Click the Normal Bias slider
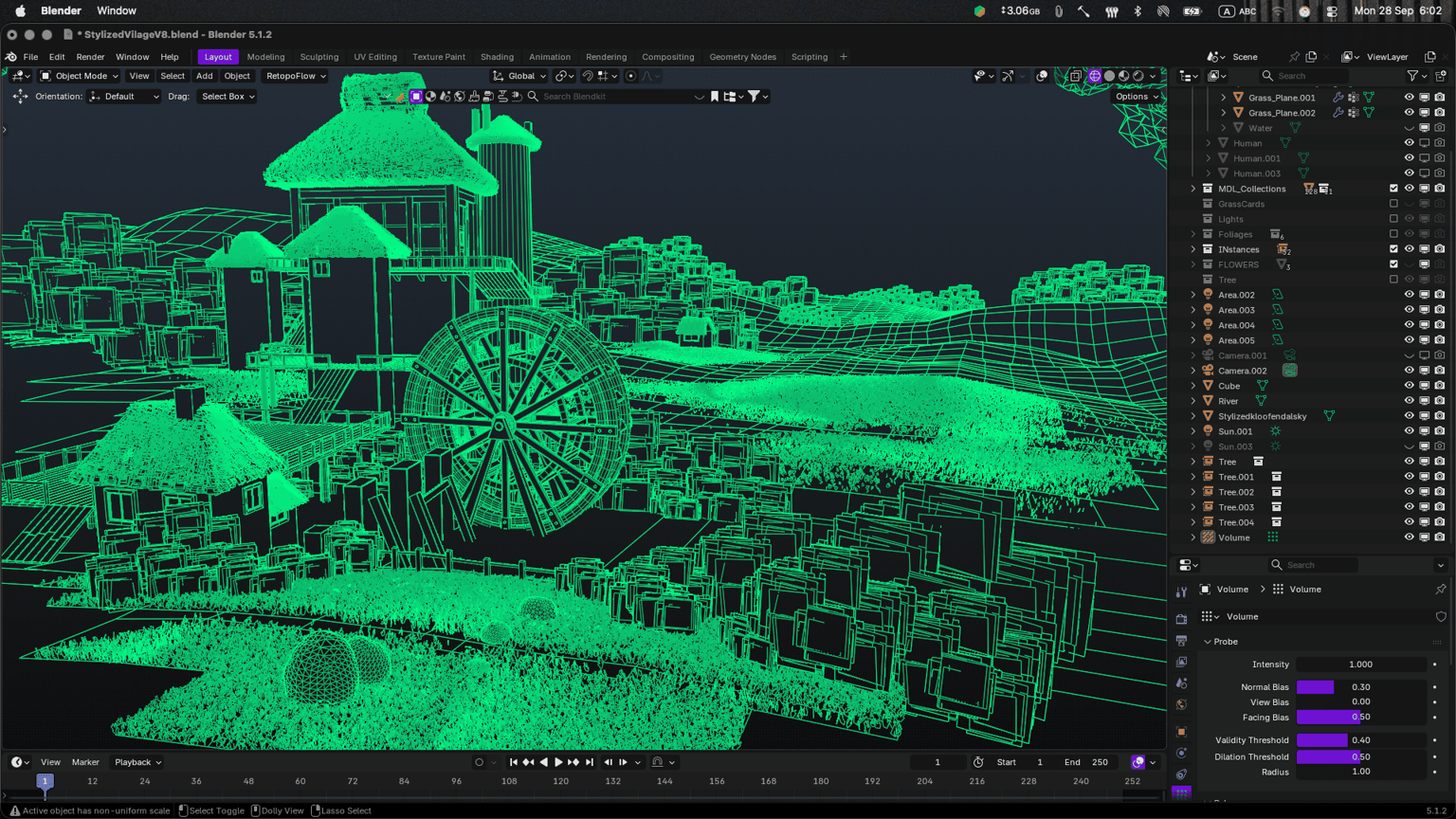Image resolution: width=1456 pixels, height=819 pixels. (x=1361, y=687)
